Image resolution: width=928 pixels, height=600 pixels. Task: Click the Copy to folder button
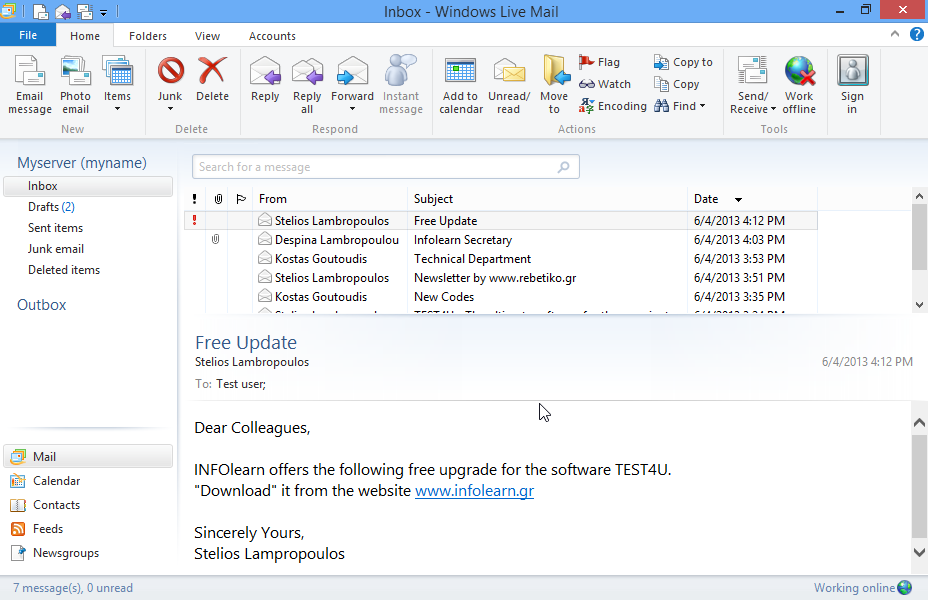(683, 62)
